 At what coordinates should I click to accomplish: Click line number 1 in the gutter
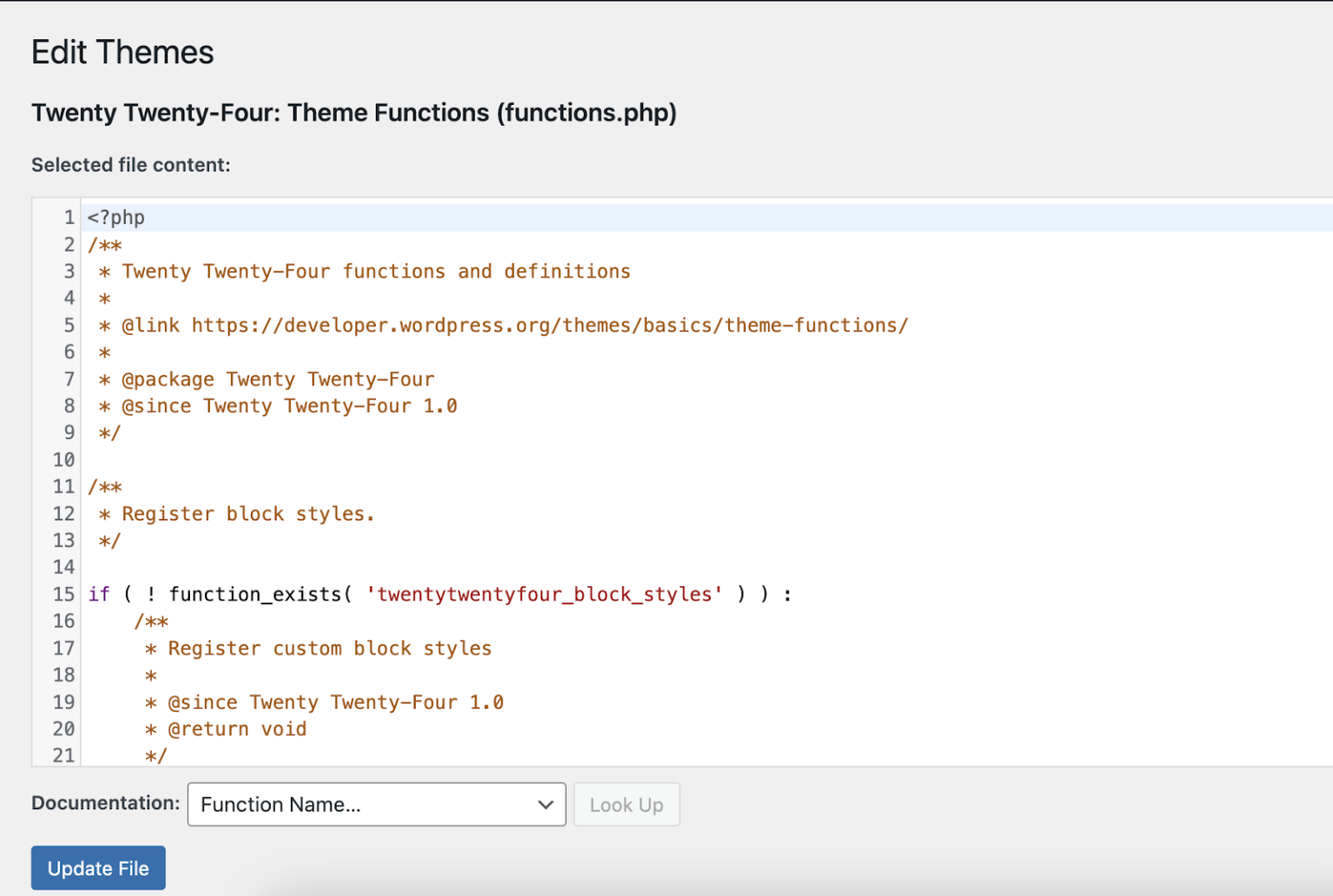pyautogui.click(x=69, y=217)
